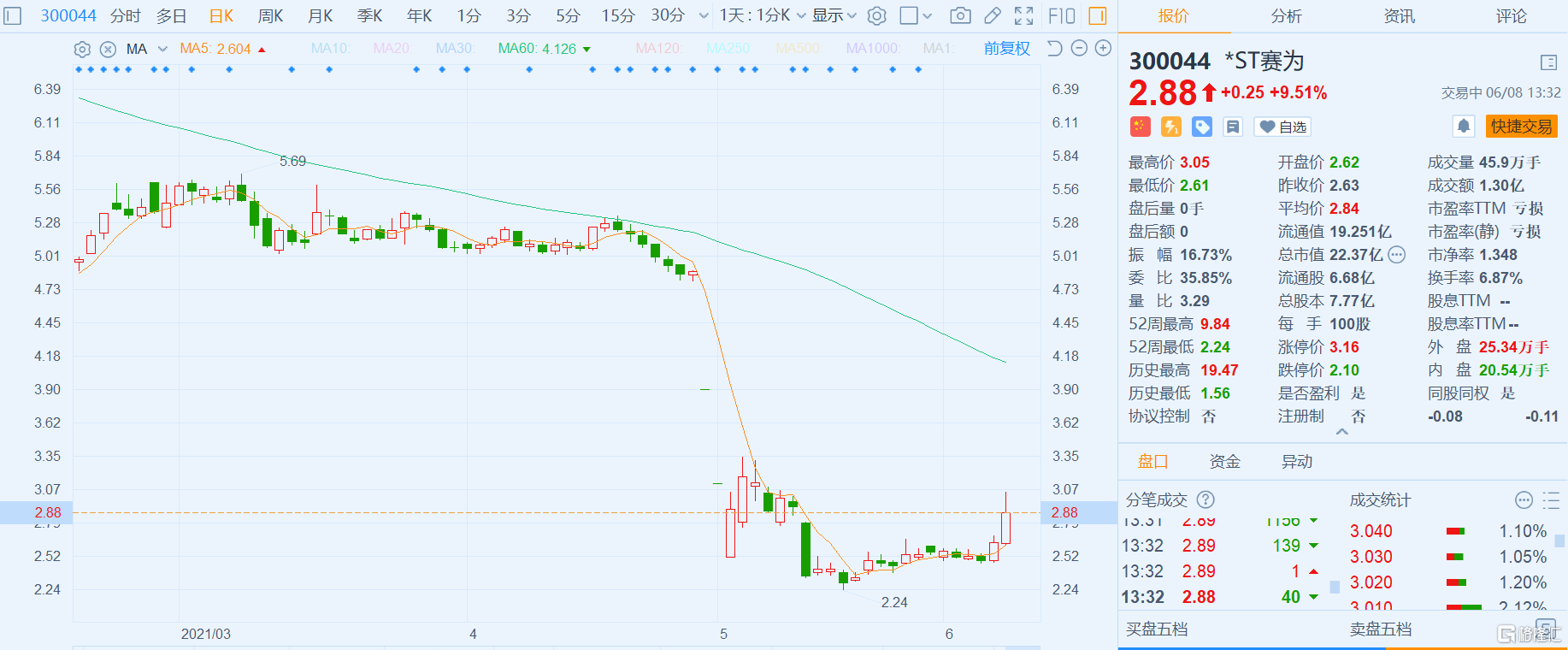The height and width of the screenshot is (650, 1568).
Task: Select the 13:32 2.89 139 trade row
Action: pos(1221,546)
